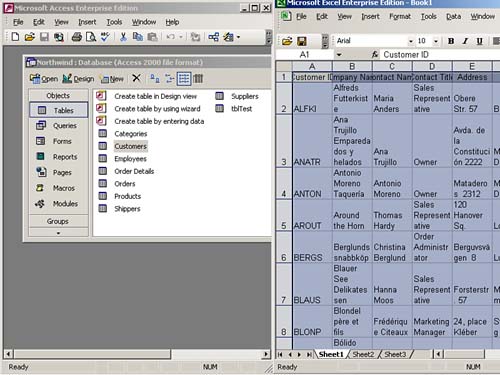Click the New button in database window
The width and height of the screenshot is (500, 375).
coord(112,79)
